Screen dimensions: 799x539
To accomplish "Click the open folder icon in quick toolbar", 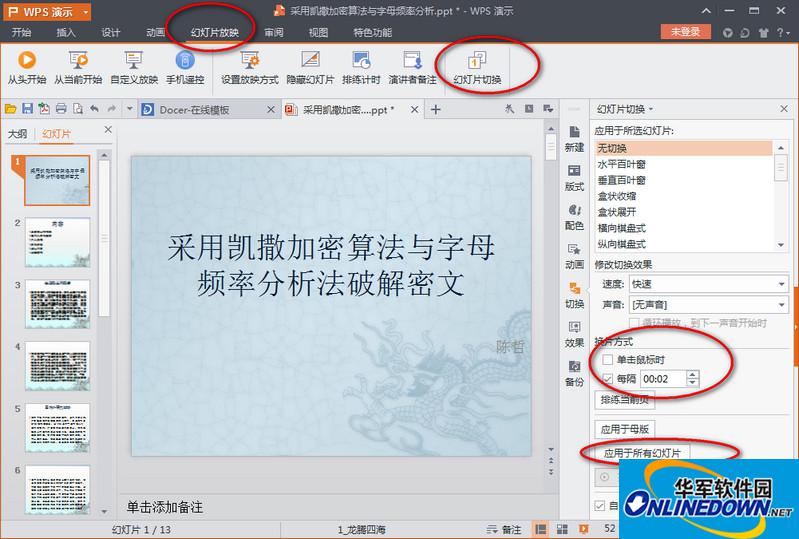I will (11, 109).
